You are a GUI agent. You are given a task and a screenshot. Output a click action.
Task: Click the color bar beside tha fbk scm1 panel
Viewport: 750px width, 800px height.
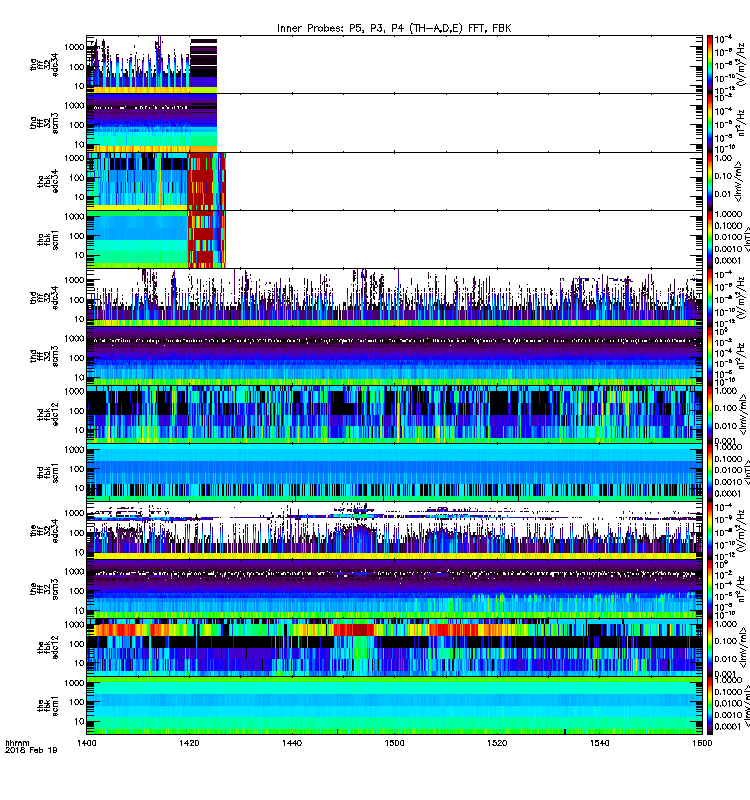[x=710, y=240]
